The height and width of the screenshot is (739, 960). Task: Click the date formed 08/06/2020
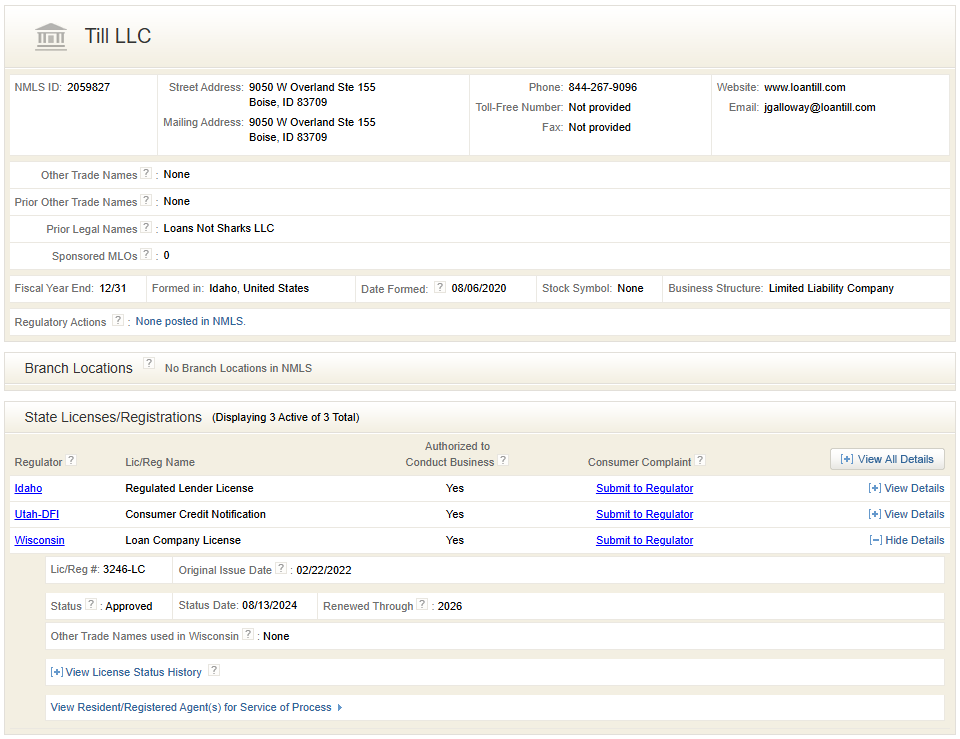coord(479,288)
